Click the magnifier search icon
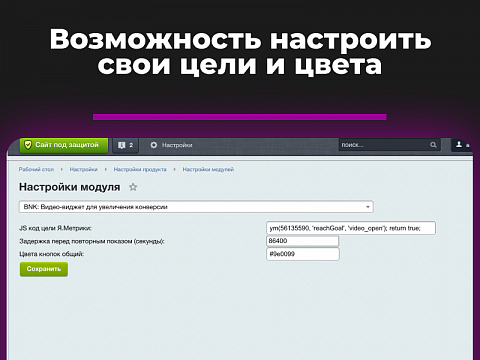The height and width of the screenshot is (360, 480). [x=433, y=145]
